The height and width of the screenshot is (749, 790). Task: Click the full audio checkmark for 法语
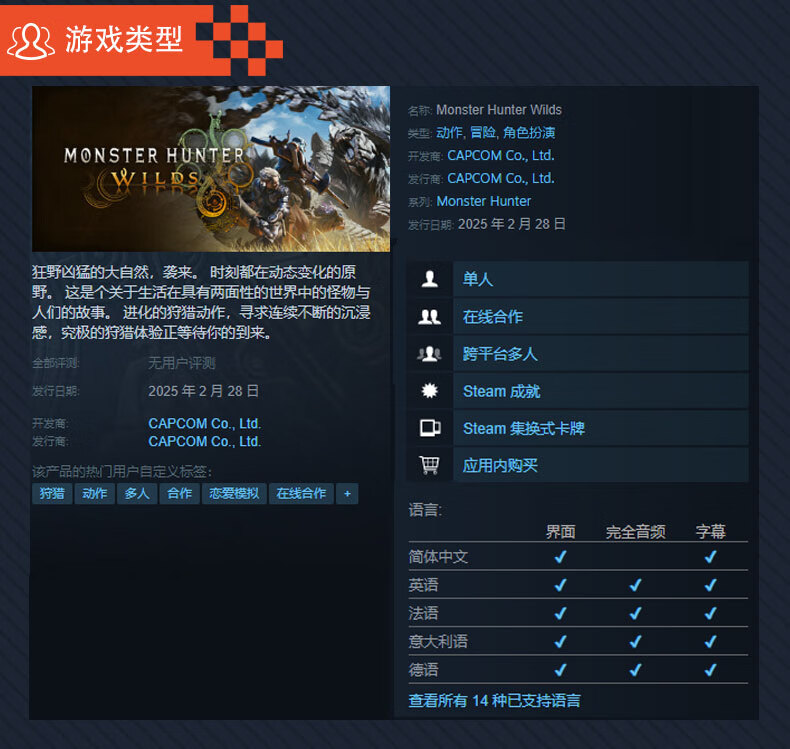(635, 613)
